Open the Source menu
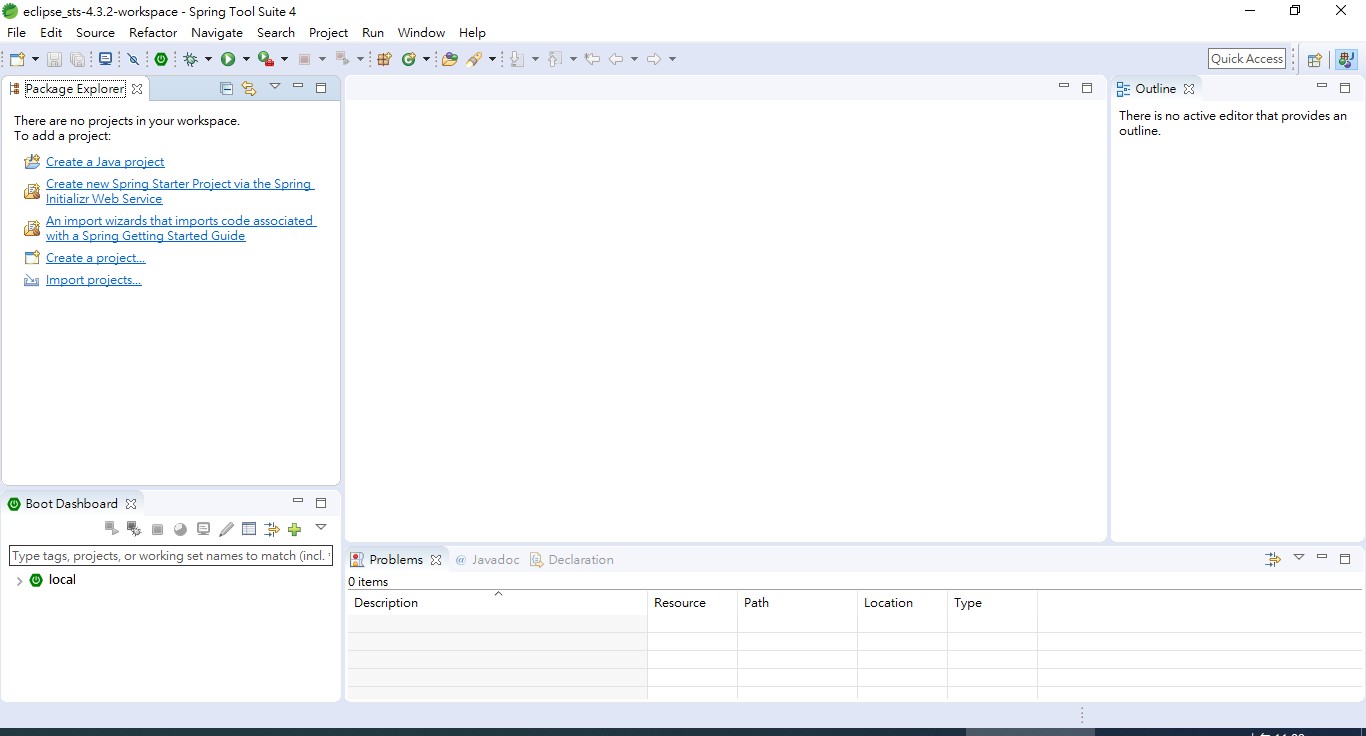 [95, 33]
